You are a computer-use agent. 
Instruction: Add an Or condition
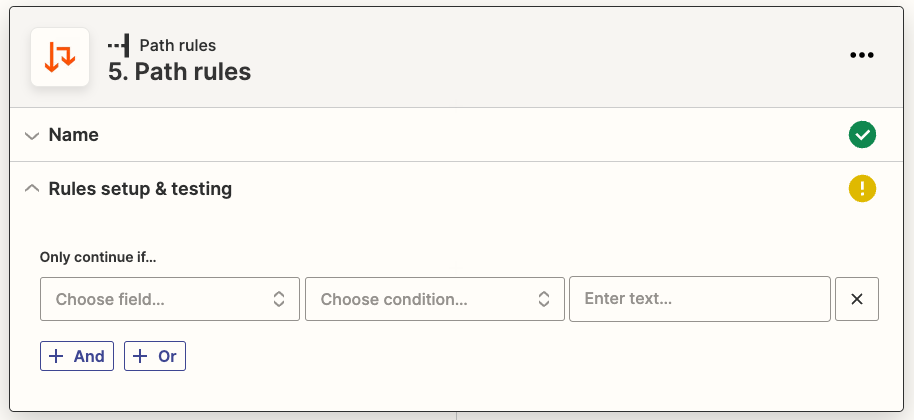[155, 356]
